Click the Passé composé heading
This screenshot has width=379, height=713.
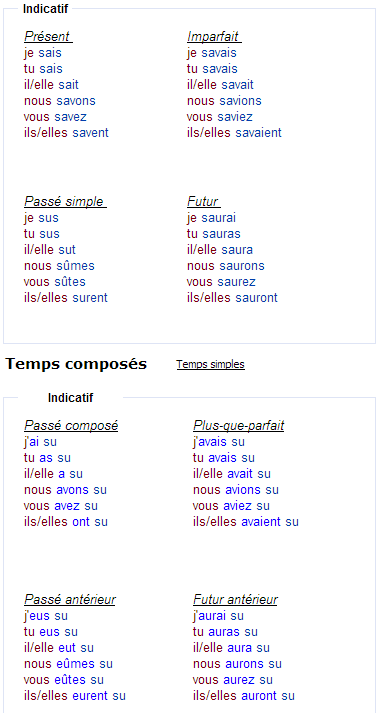pyautogui.click(x=71, y=426)
